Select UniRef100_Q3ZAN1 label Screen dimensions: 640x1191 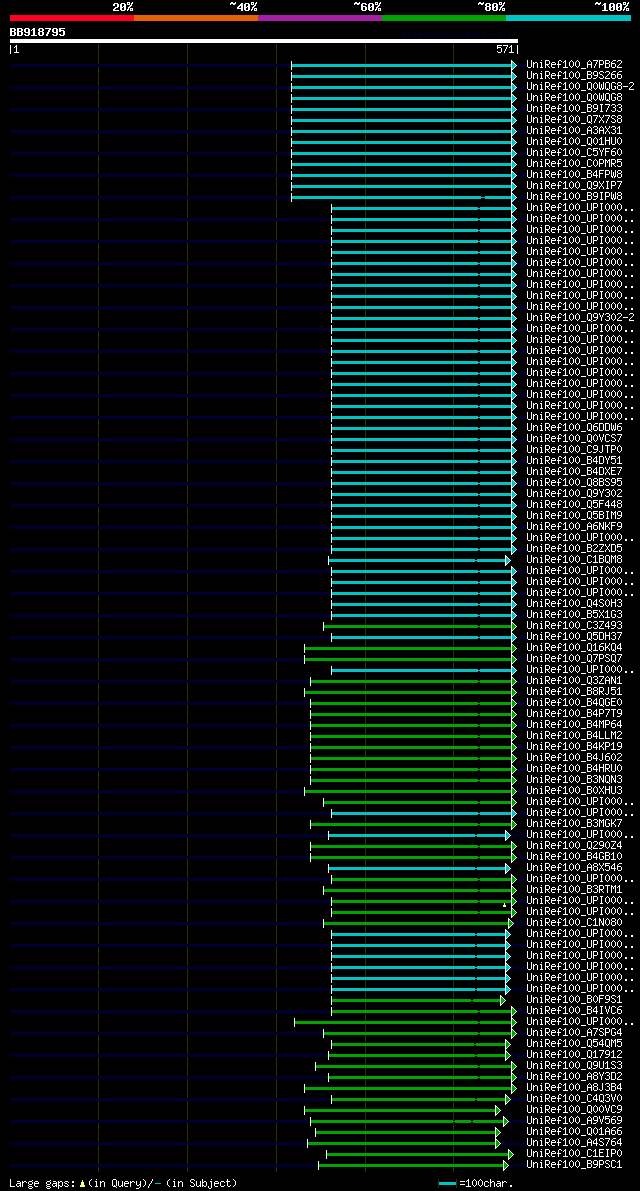[574, 681]
